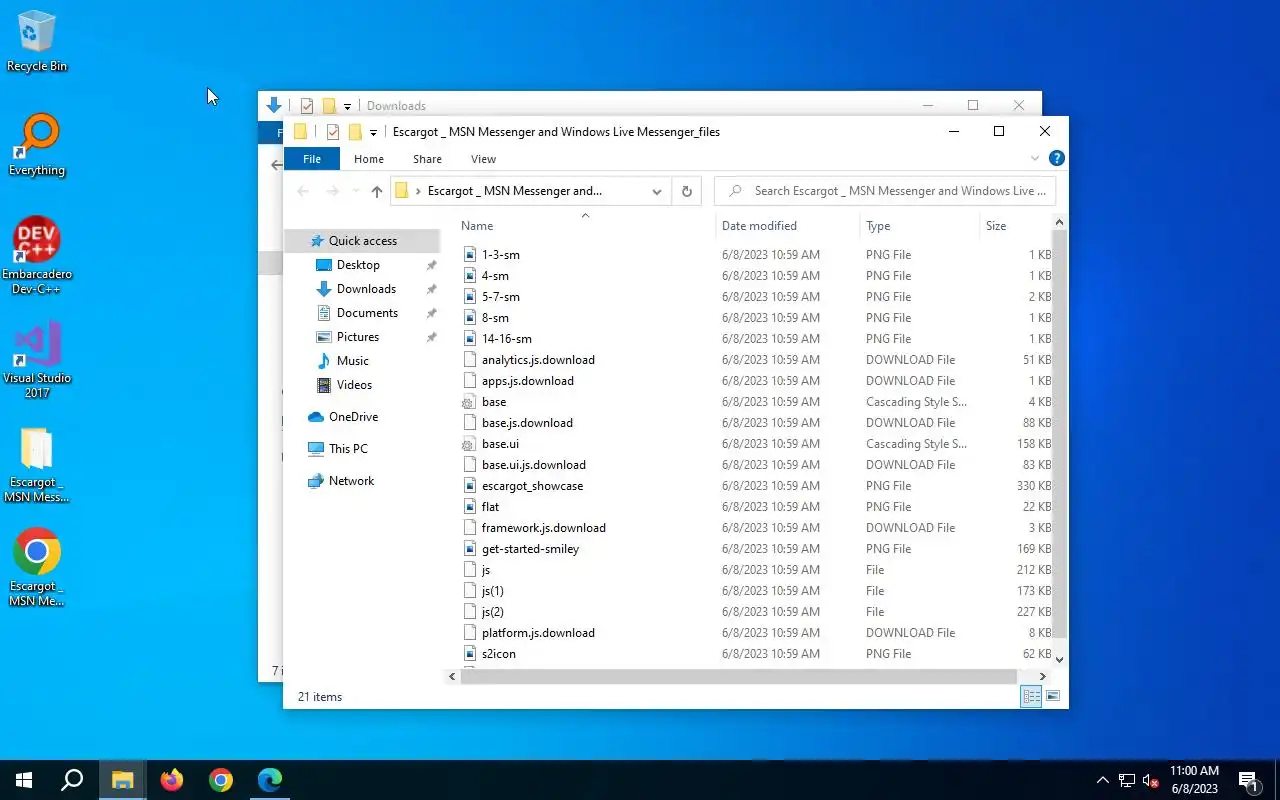
Task: Open the address bar history dropdown
Action: tap(657, 191)
